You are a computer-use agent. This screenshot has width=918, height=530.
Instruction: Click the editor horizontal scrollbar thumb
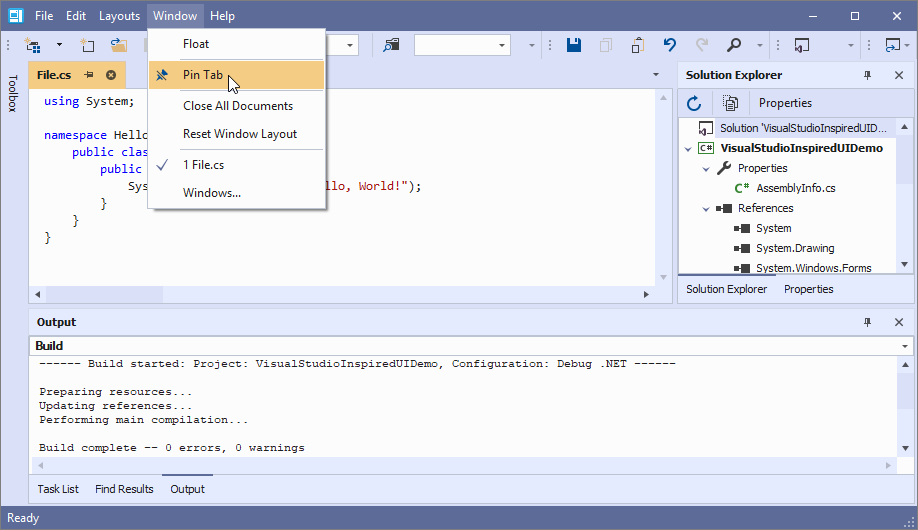104,295
